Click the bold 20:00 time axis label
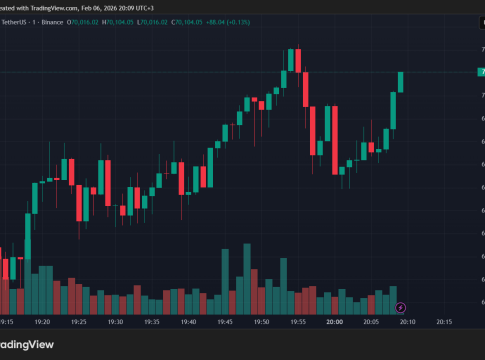Viewport: 485px width, 360px height. 335,322
